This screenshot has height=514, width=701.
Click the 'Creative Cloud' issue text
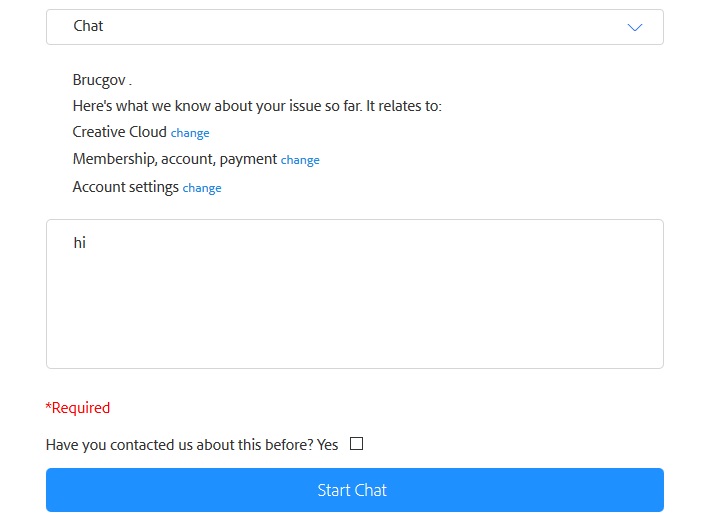pos(119,132)
